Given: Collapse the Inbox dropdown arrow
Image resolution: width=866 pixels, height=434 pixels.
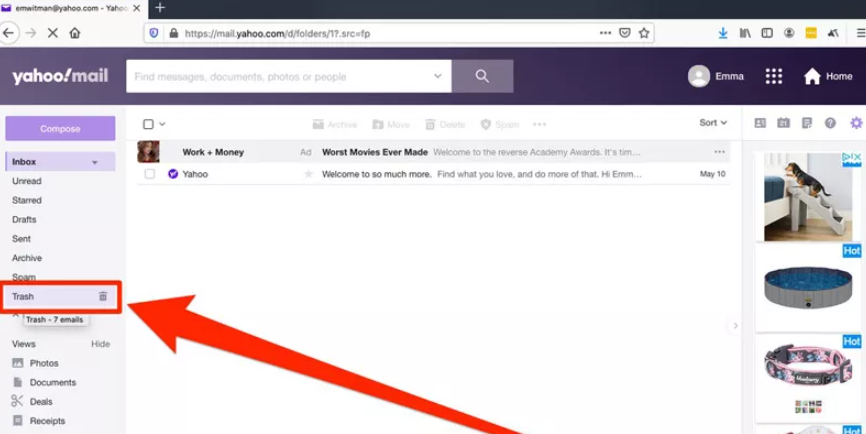Looking at the screenshot, I should coord(94,162).
